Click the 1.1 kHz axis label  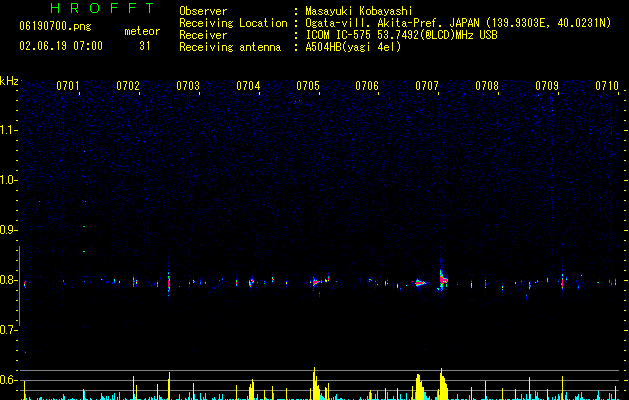coord(9,130)
